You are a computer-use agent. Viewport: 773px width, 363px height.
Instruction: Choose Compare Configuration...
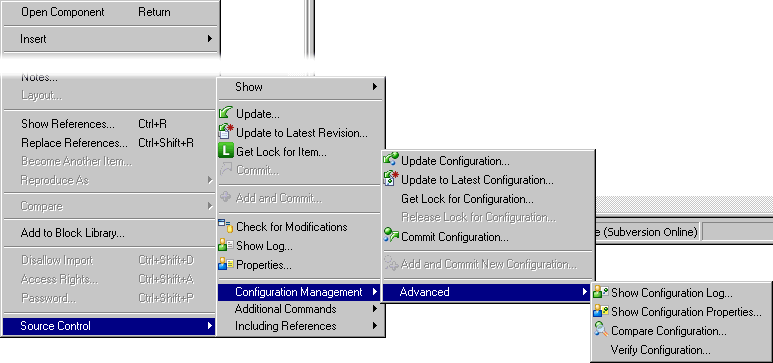(682, 331)
